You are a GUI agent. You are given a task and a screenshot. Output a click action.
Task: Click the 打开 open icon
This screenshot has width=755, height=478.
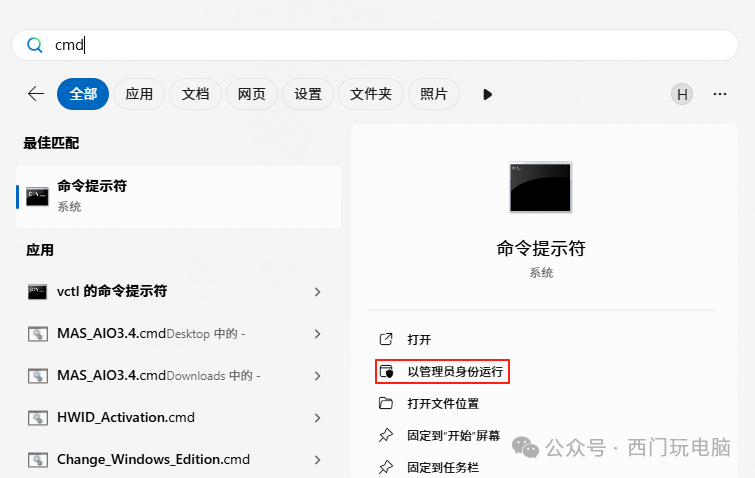[x=386, y=340]
